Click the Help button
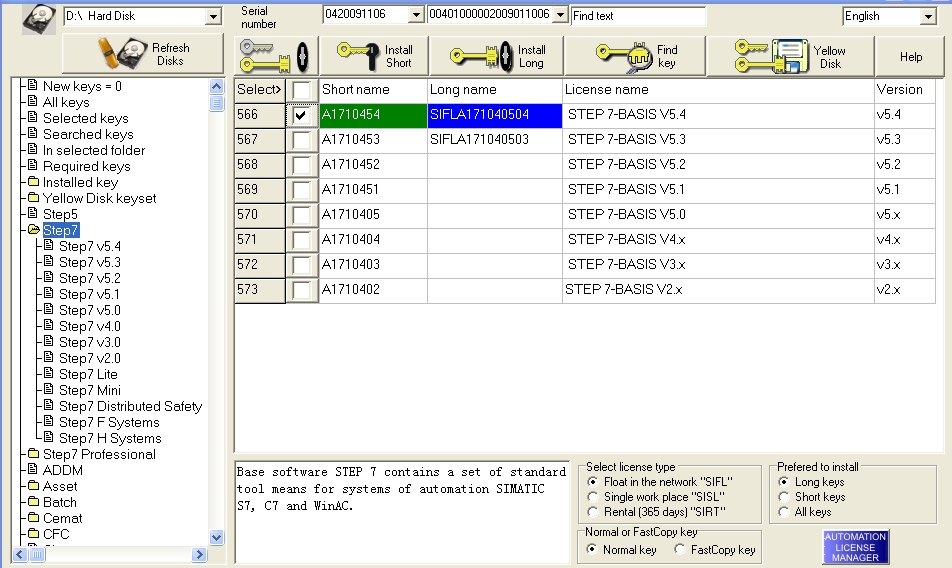 pyautogui.click(x=910, y=57)
